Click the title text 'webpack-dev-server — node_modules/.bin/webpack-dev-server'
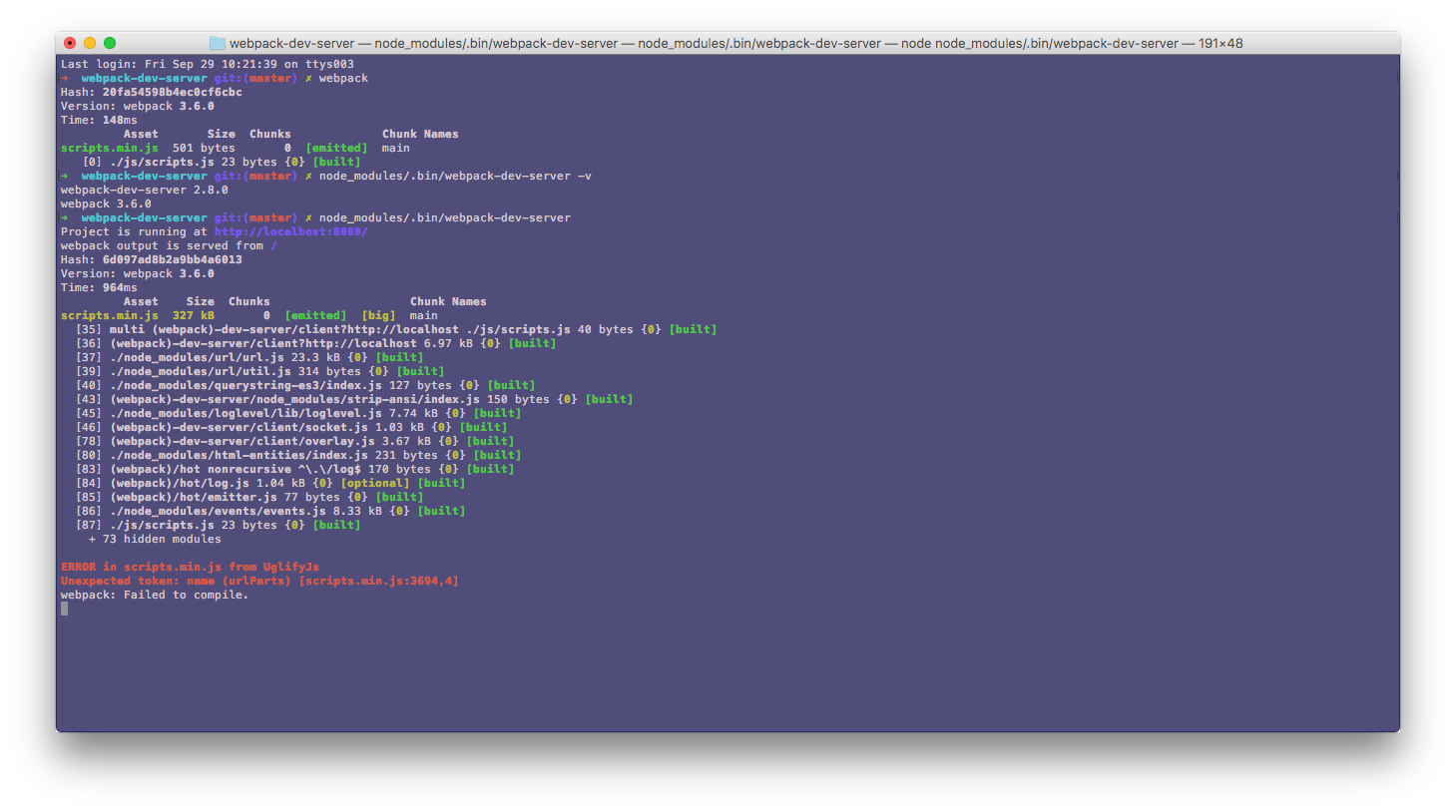The width and height of the screenshot is (1456, 812). (x=424, y=43)
